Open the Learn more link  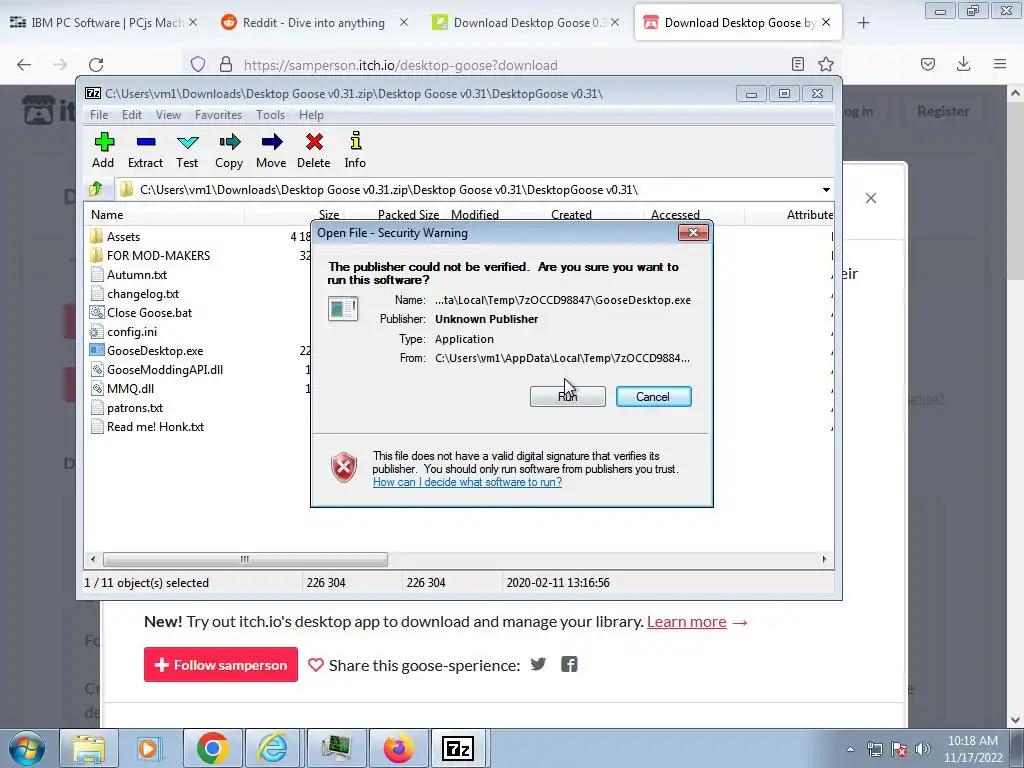(686, 622)
